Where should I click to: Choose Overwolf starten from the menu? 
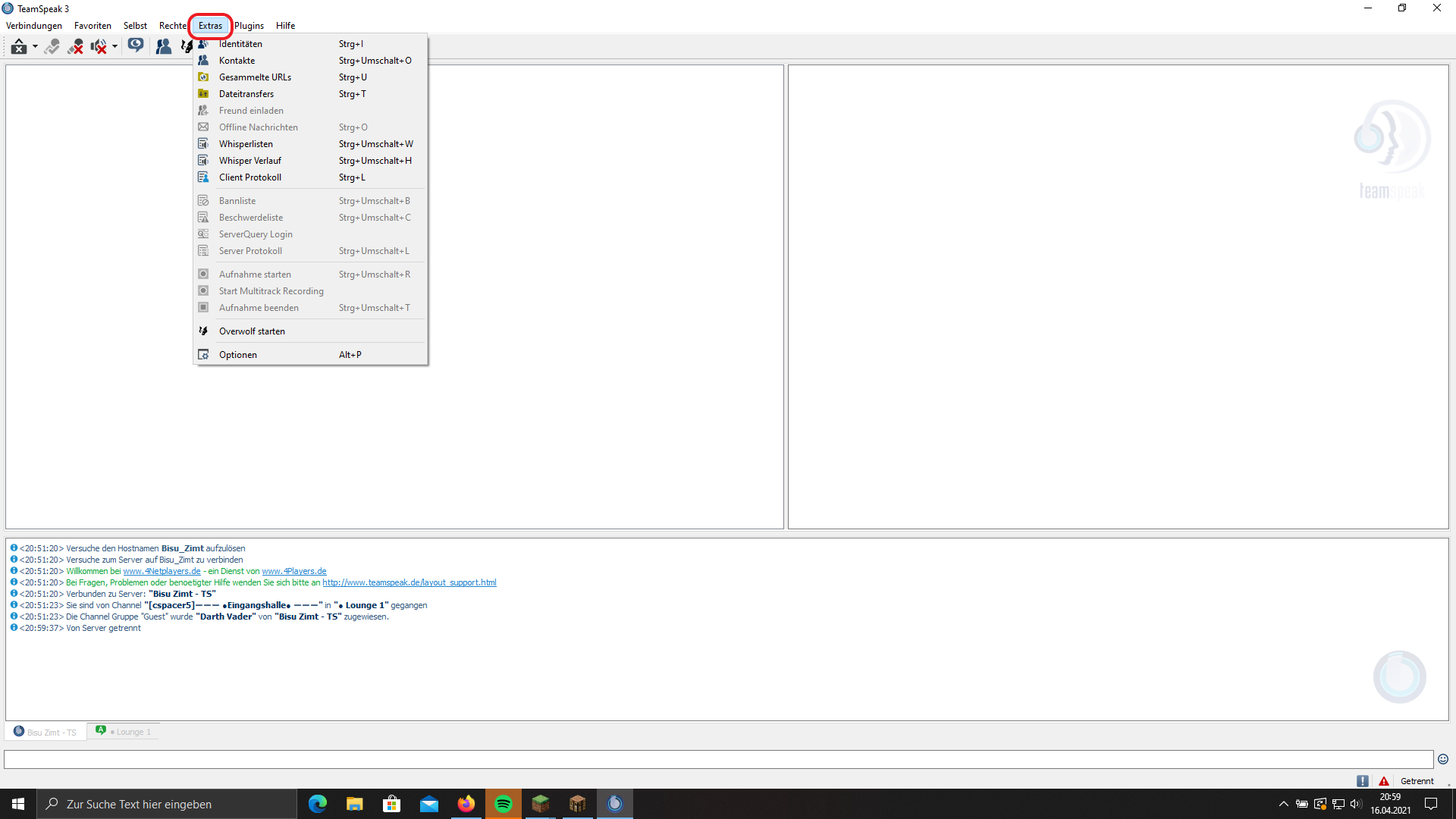click(310, 331)
